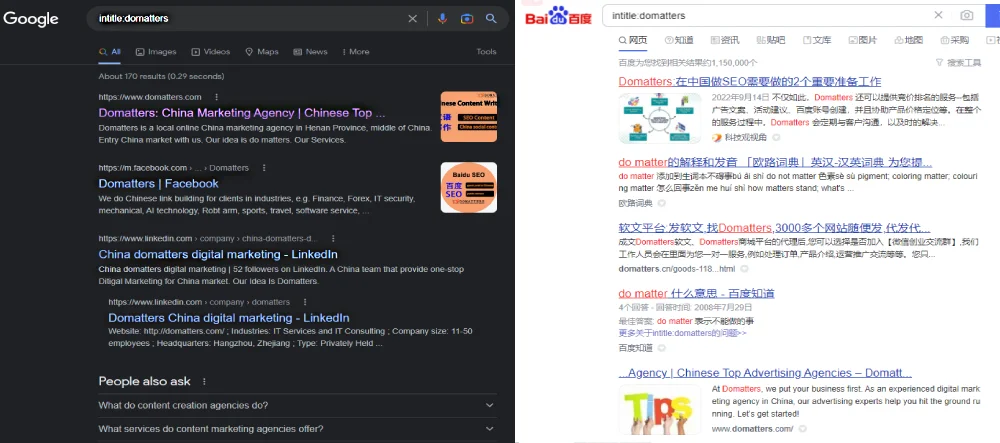Click icon beside 欧路词典 source
Viewport: 1000px width, 443px height.
(661, 203)
